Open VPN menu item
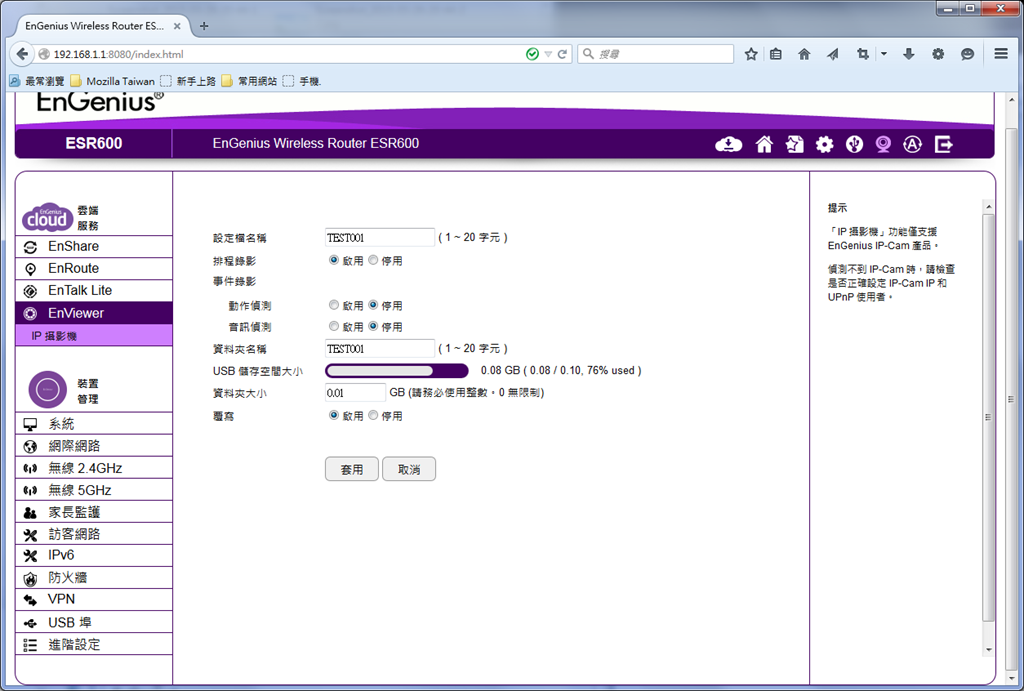Image resolution: width=1024 pixels, height=691 pixels. (x=93, y=600)
